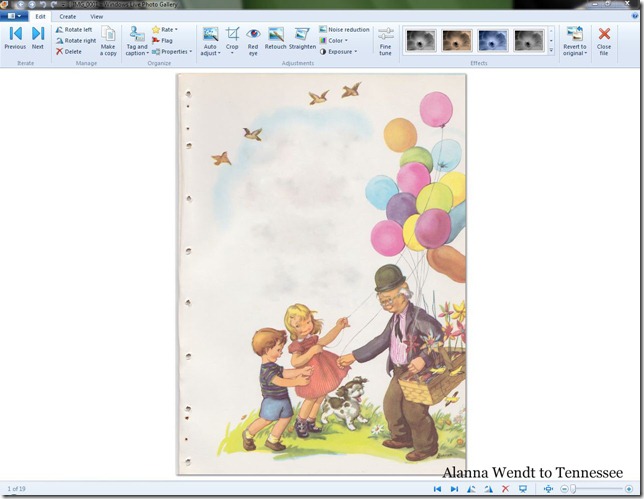Open Tag and caption menu
Screen dimensions: 644x499
click(137, 41)
